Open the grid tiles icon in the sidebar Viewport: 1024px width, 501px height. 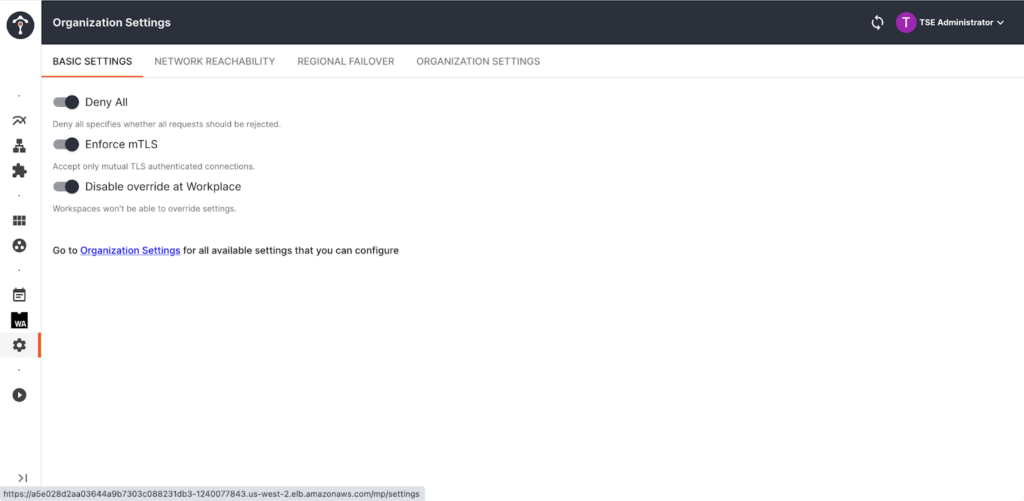[x=19, y=220]
